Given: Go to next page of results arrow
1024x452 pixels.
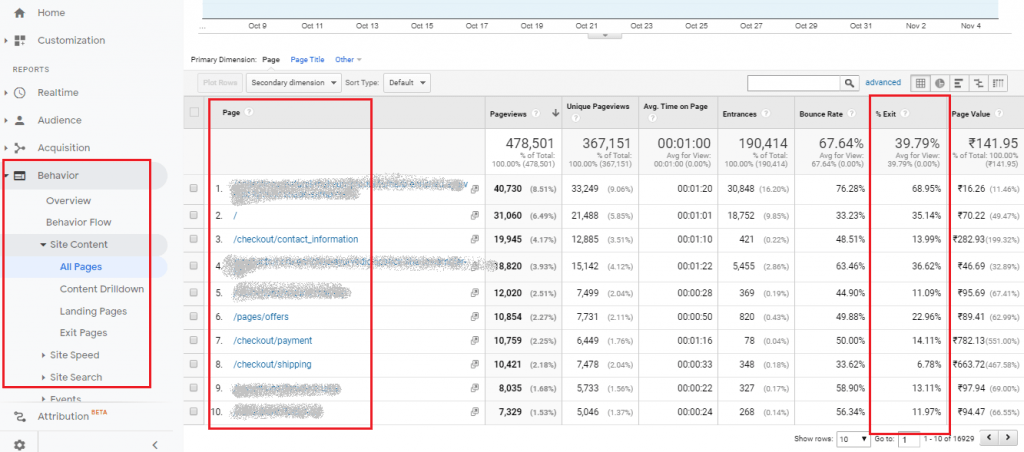Looking at the screenshot, I should pos(1006,438).
